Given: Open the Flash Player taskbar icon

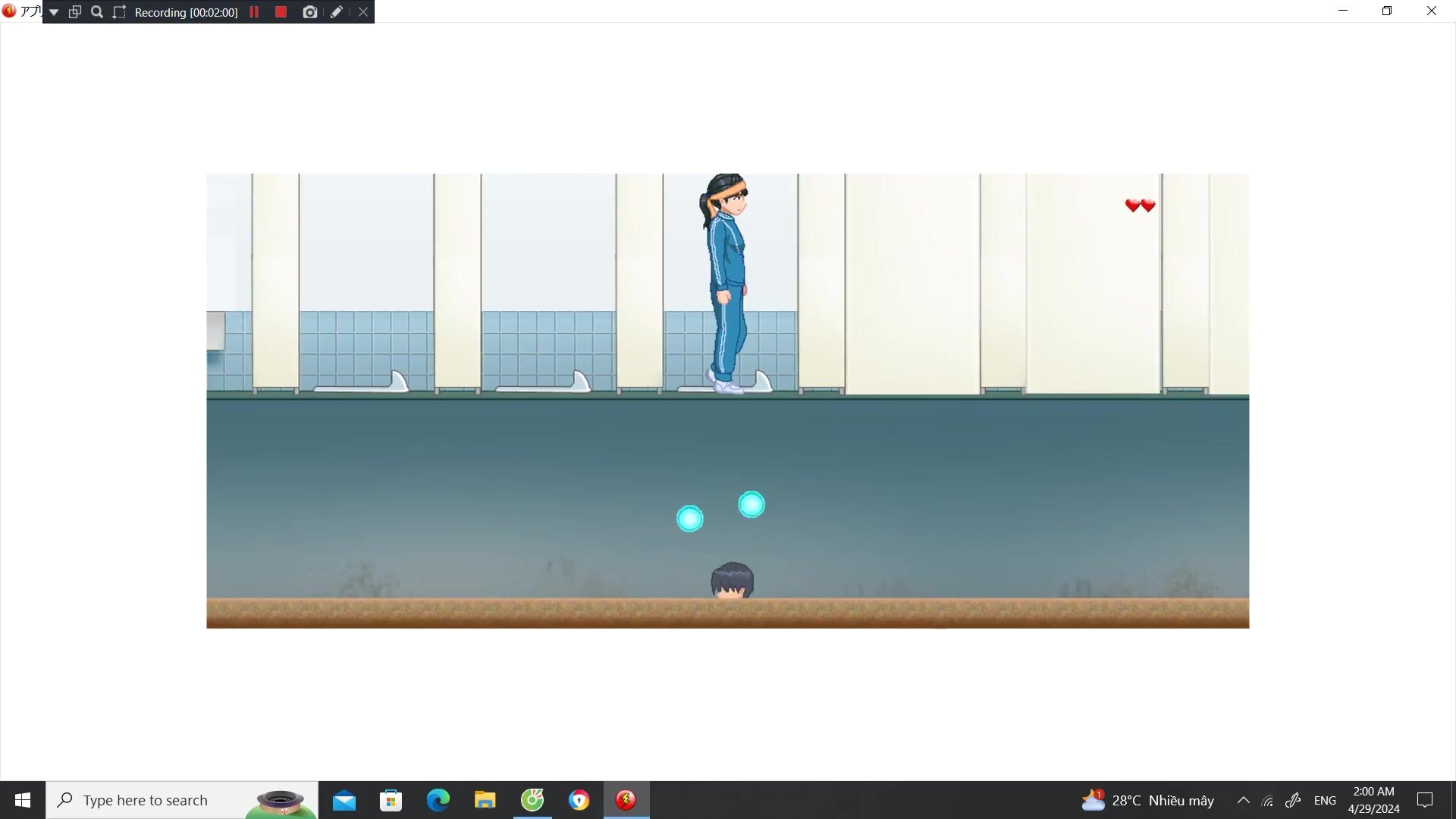Looking at the screenshot, I should (626, 800).
